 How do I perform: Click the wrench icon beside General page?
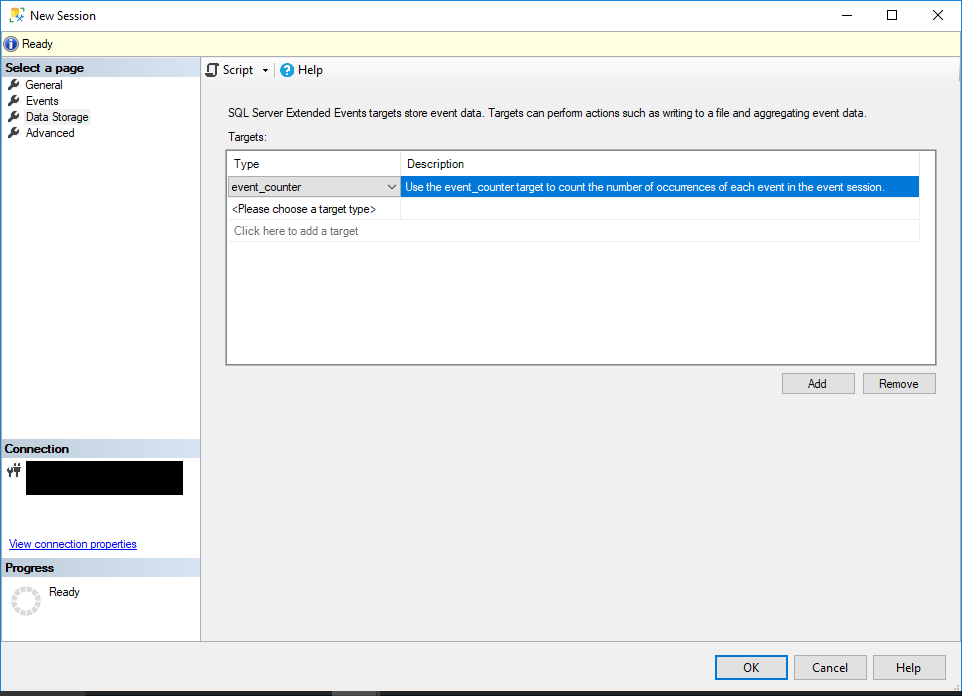(14, 84)
